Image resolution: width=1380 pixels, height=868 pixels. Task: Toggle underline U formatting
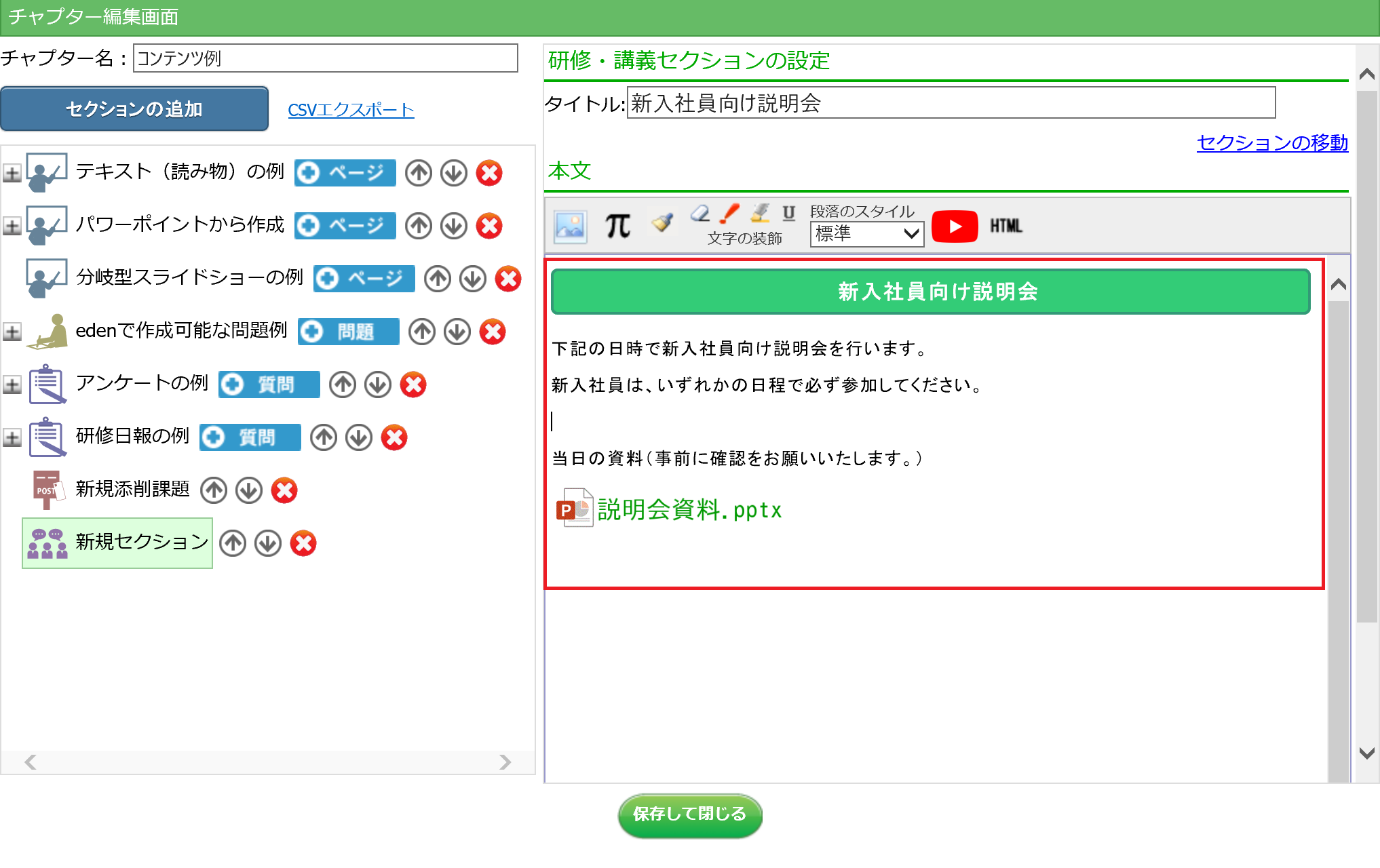(x=788, y=214)
